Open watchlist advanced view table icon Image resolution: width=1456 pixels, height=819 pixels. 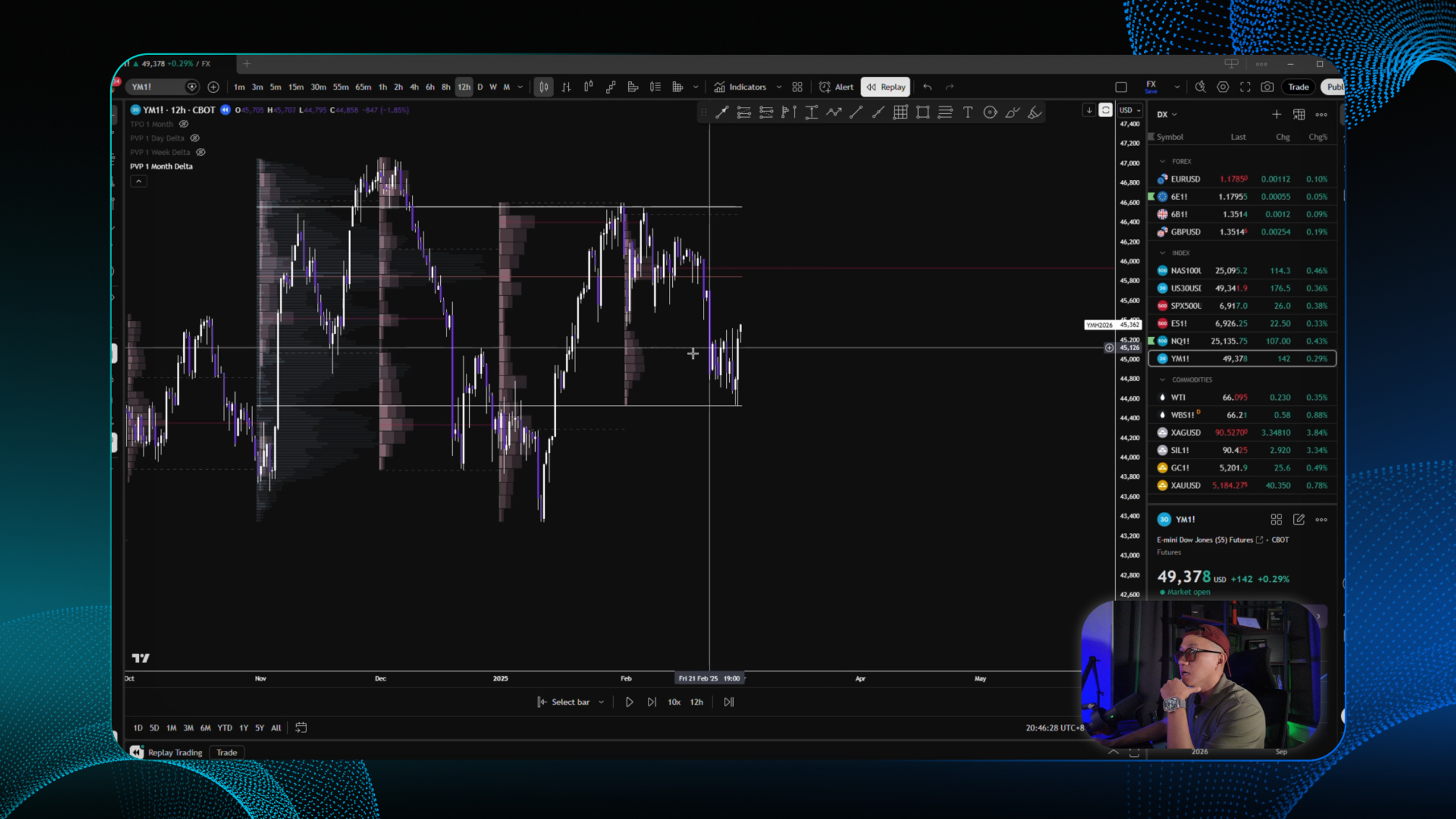(x=1298, y=114)
